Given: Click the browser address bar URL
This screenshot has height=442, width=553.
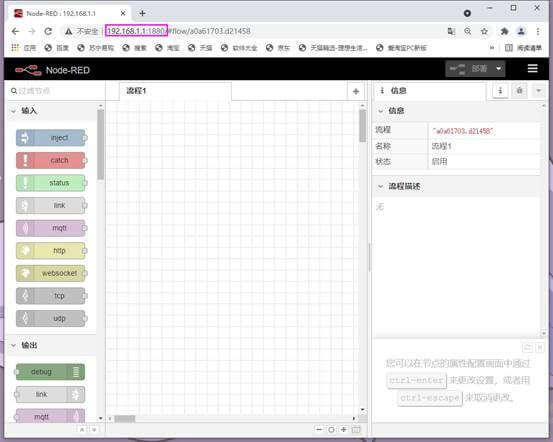Looking at the screenshot, I should click(x=178, y=31).
